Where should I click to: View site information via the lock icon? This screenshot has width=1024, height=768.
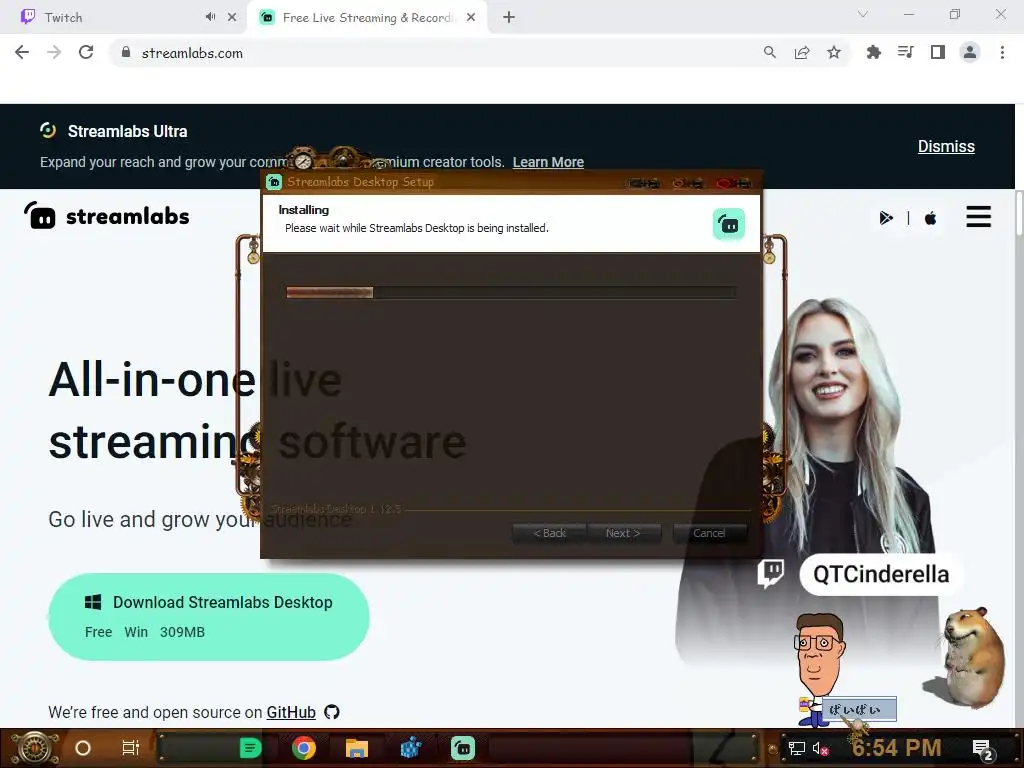click(126, 52)
